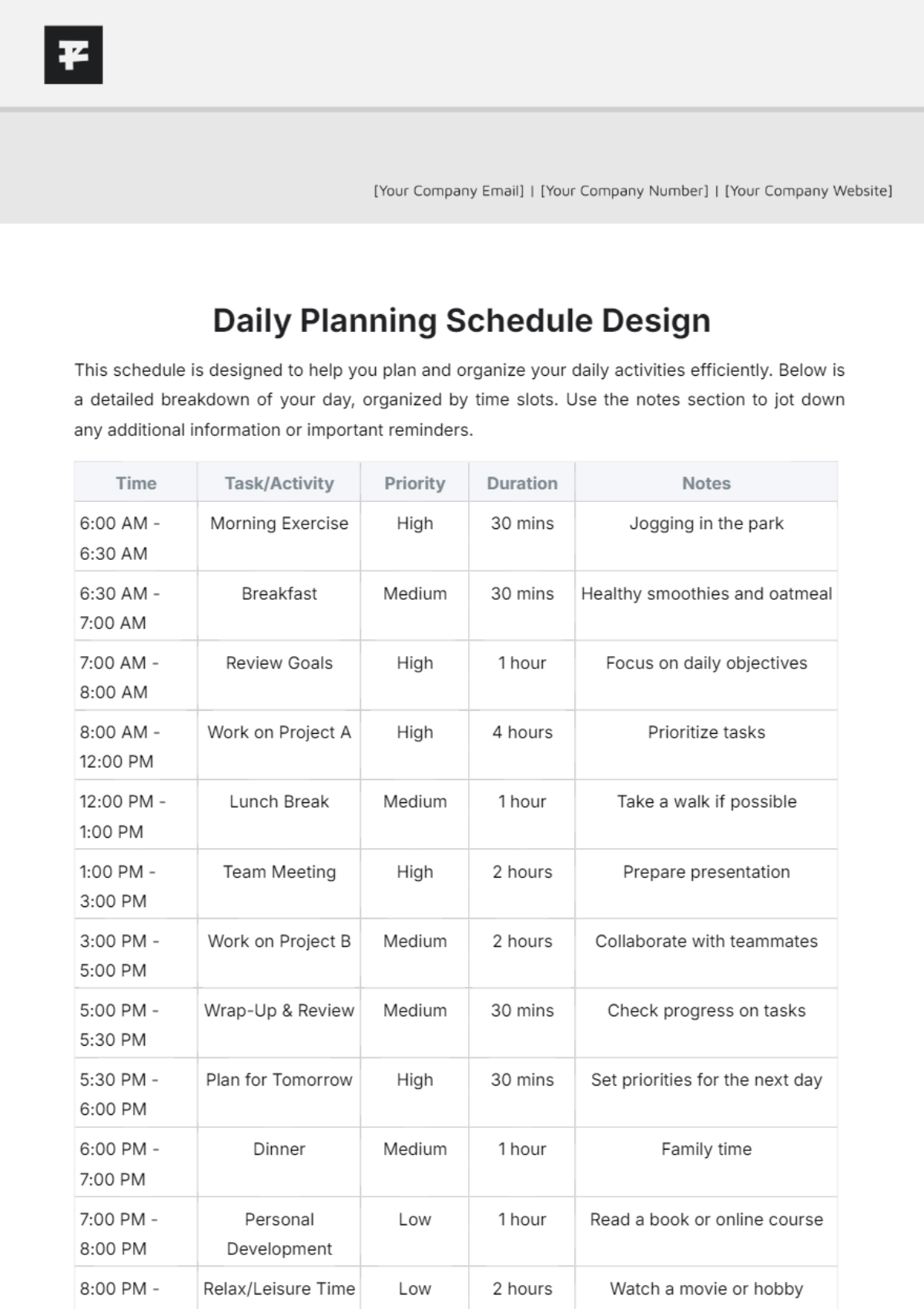Click the Daily Planning Schedule Design title
The width and height of the screenshot is (924, 1309).
pos(462,320)
